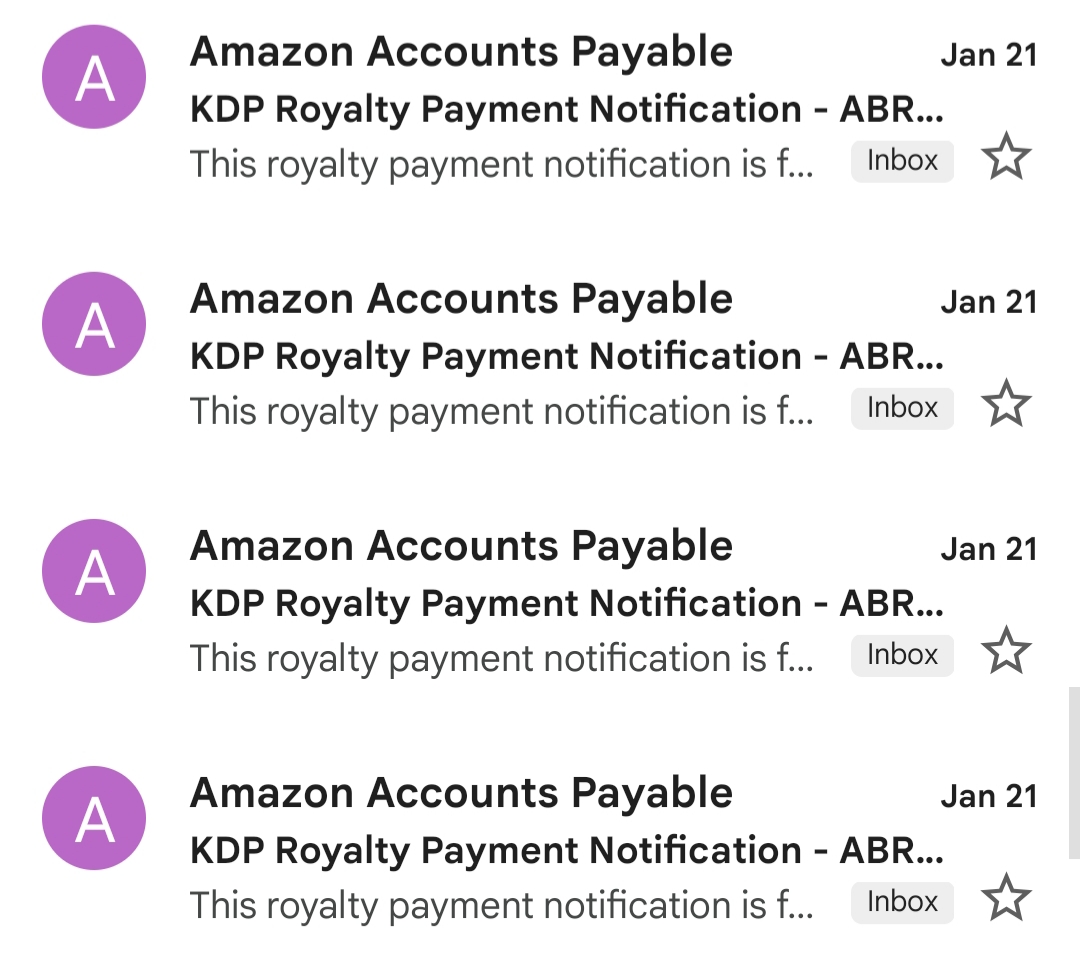
Task: Open the fourth KDP Royalty Payment Notification subject
Action: coord(565,850)
